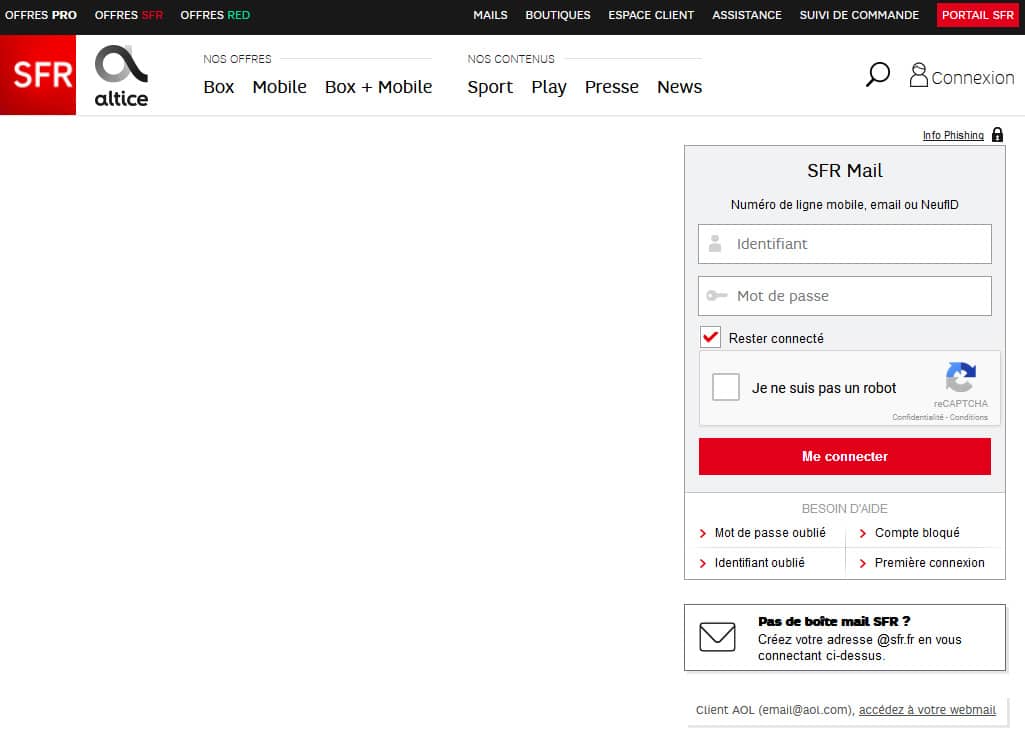Open the Play content section
Viewport: 1025px width, 737px height.
tap(548, 87)
